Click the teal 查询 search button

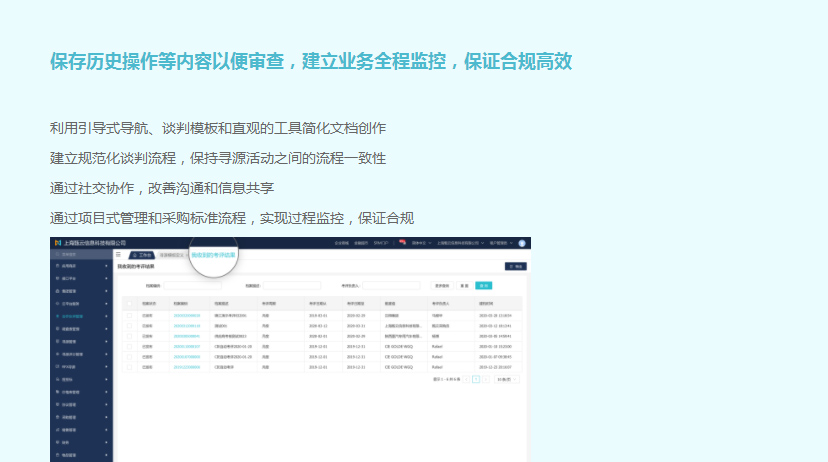[483, 286]
